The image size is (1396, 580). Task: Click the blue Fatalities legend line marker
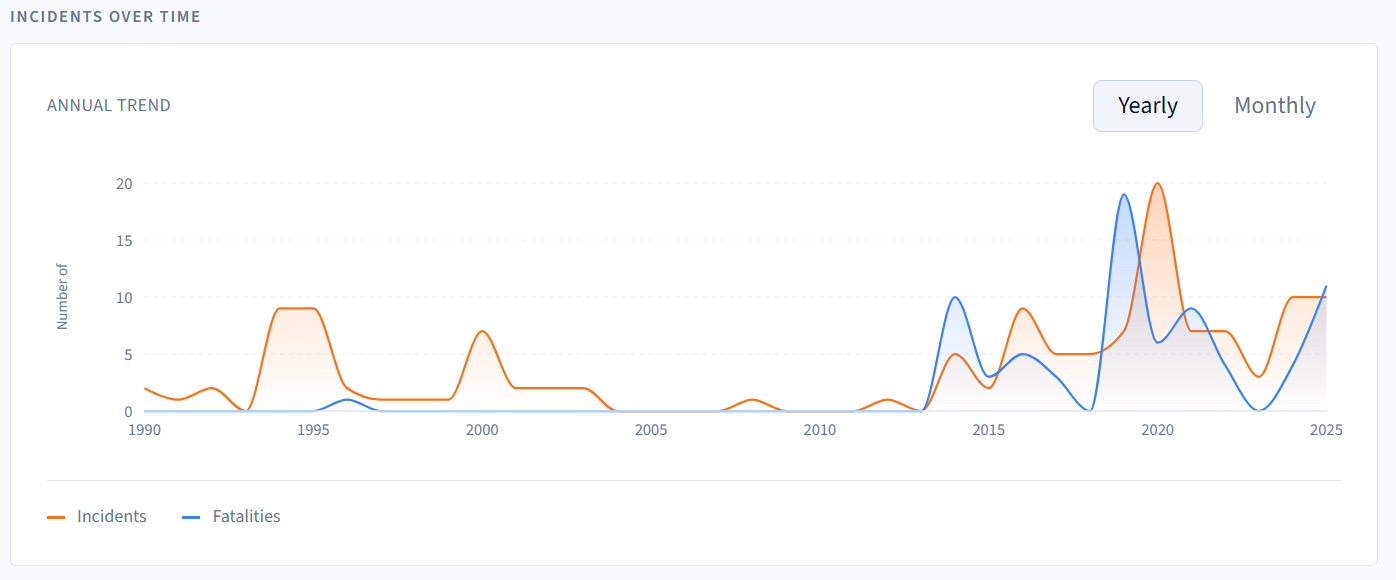(x=191, y=517)
